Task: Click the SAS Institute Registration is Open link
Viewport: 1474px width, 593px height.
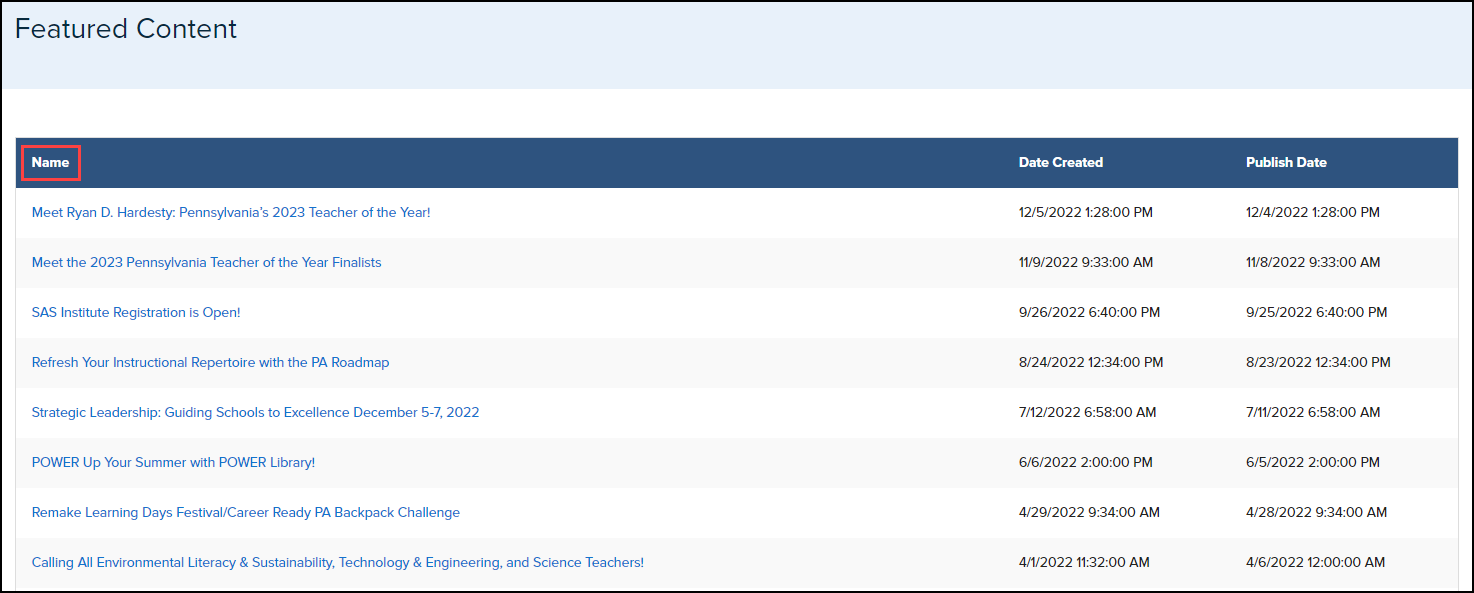Action: 136,312
